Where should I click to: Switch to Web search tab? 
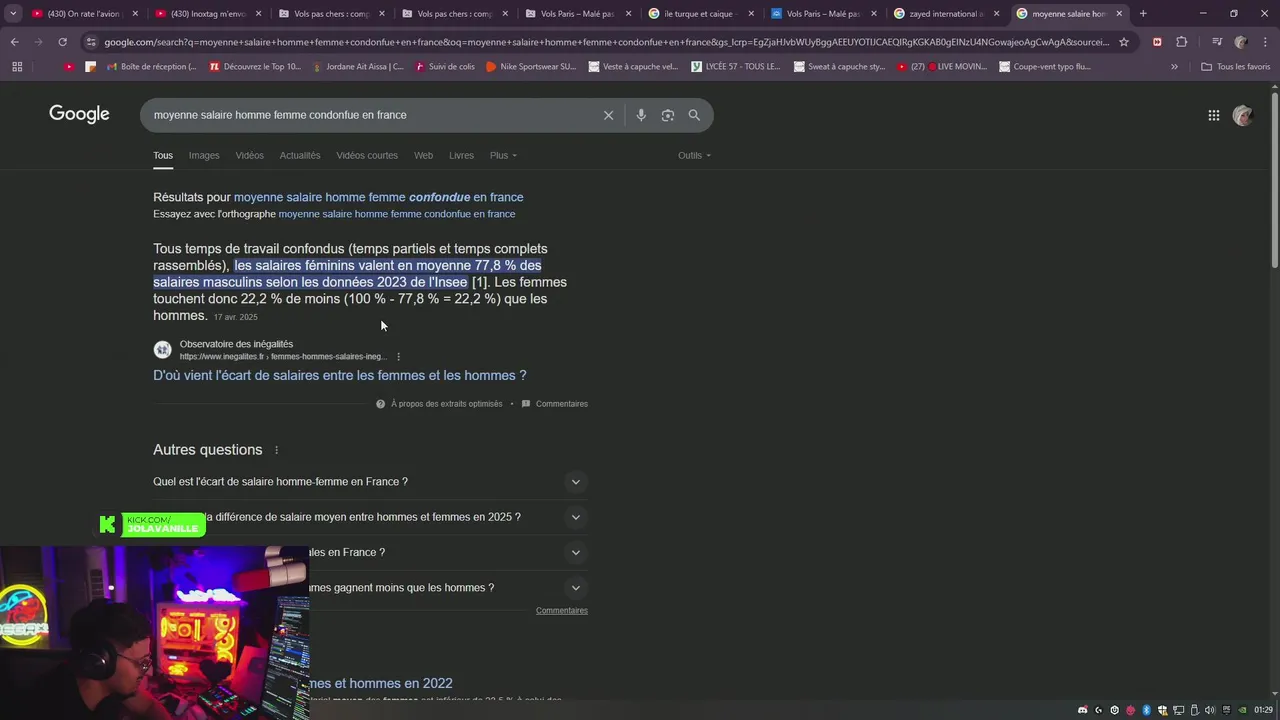tap(424, 155)
